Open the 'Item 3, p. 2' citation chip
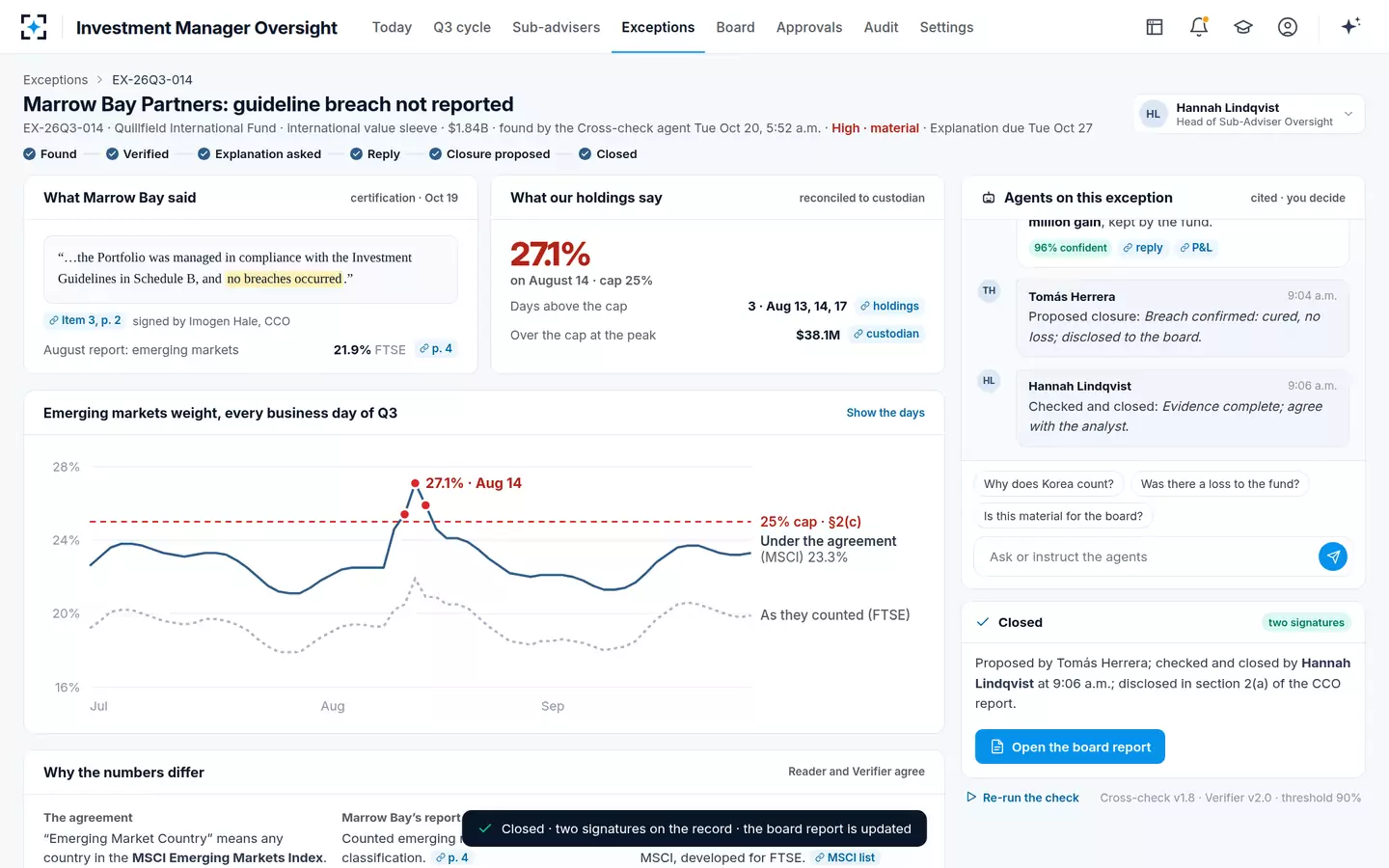Viewport: 1389px width, 868px height. pos(85,320)
